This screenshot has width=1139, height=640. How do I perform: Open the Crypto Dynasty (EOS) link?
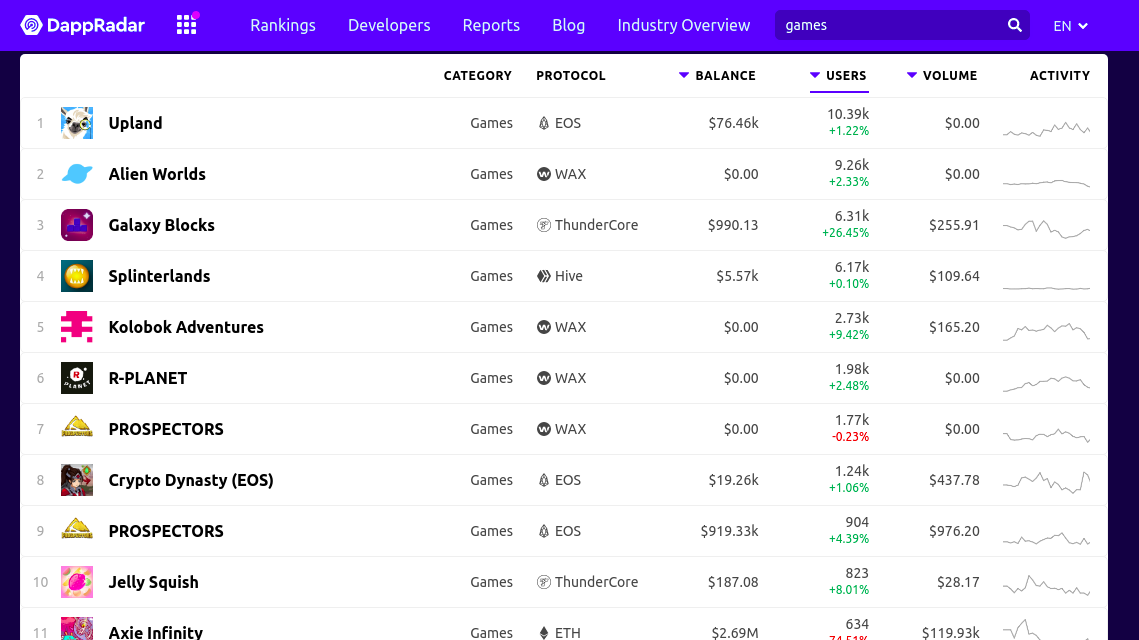pos(191,480)
